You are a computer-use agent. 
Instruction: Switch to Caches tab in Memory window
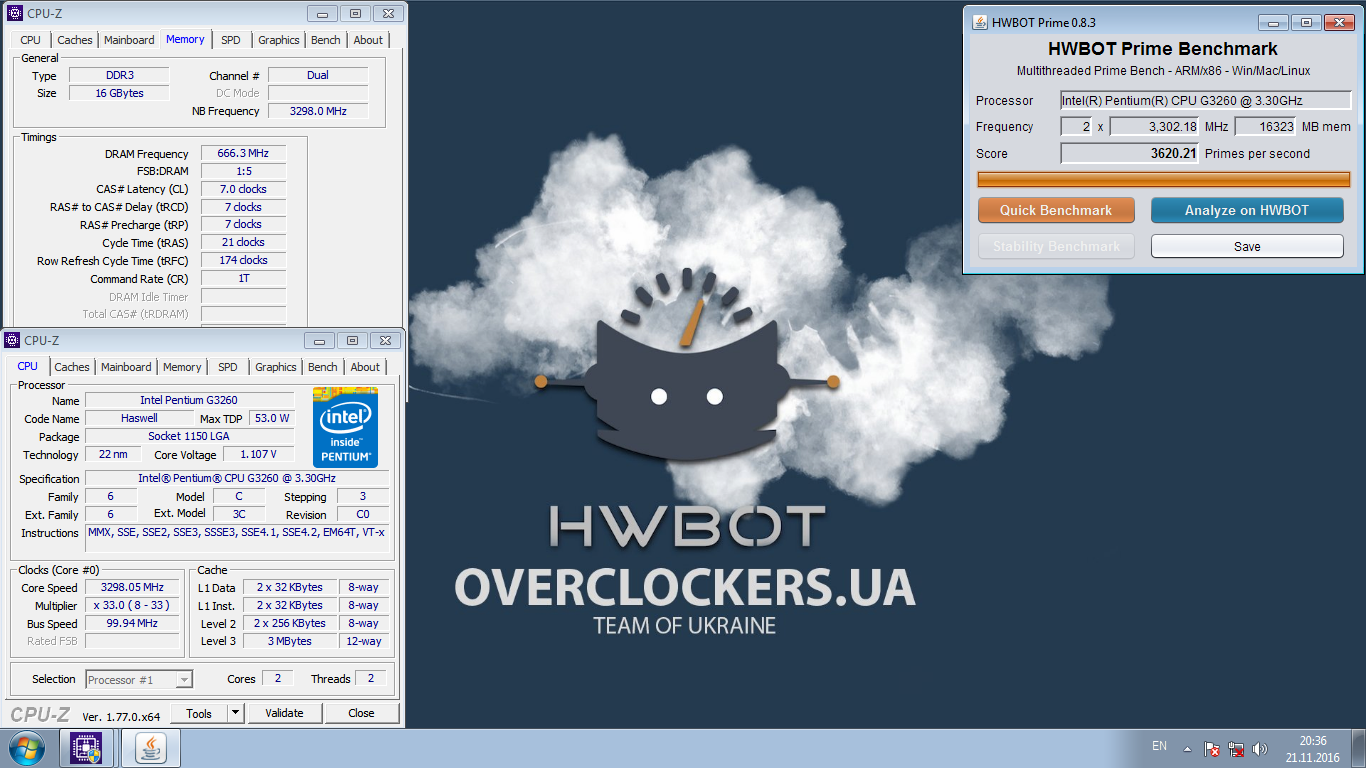[75, 40]
